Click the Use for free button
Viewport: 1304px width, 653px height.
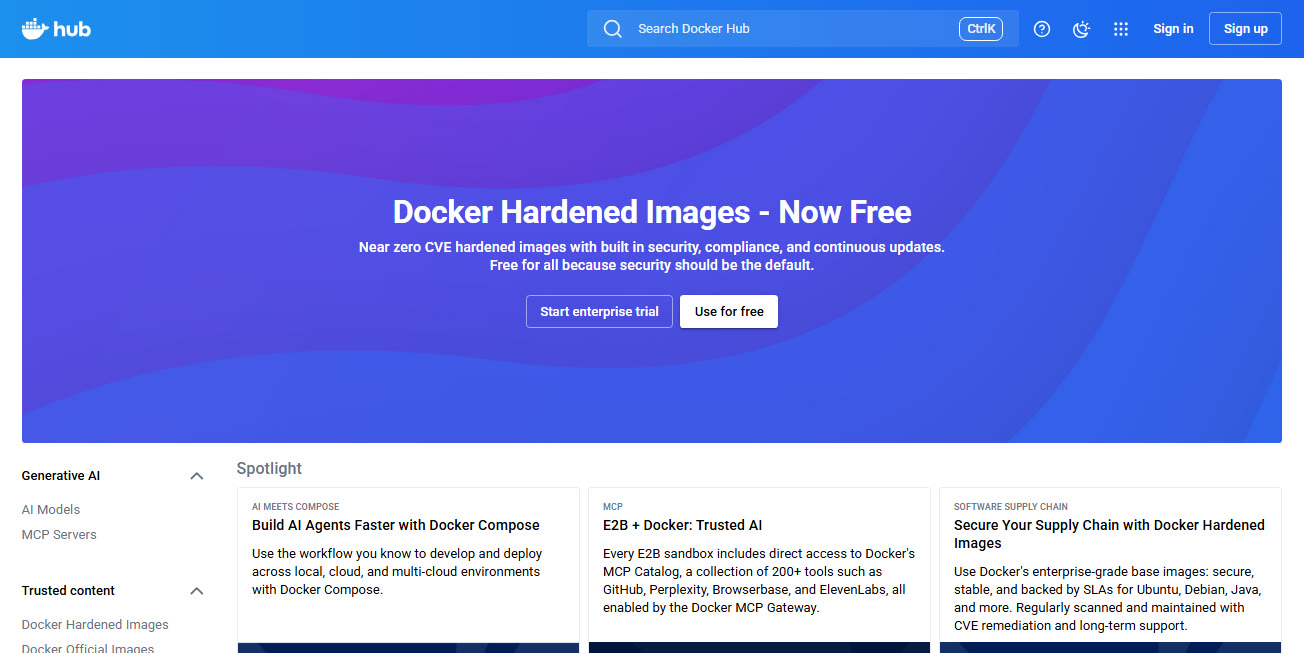point(729,312)
